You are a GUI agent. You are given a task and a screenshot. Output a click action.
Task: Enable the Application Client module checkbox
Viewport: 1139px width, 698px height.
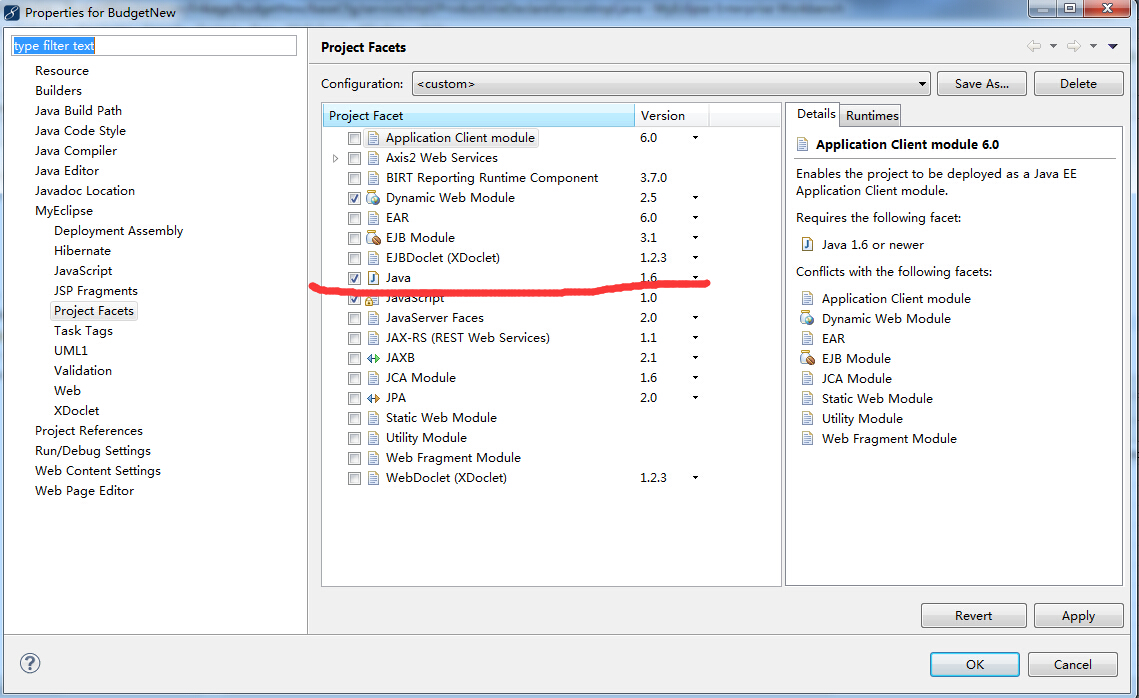(354, 138)
